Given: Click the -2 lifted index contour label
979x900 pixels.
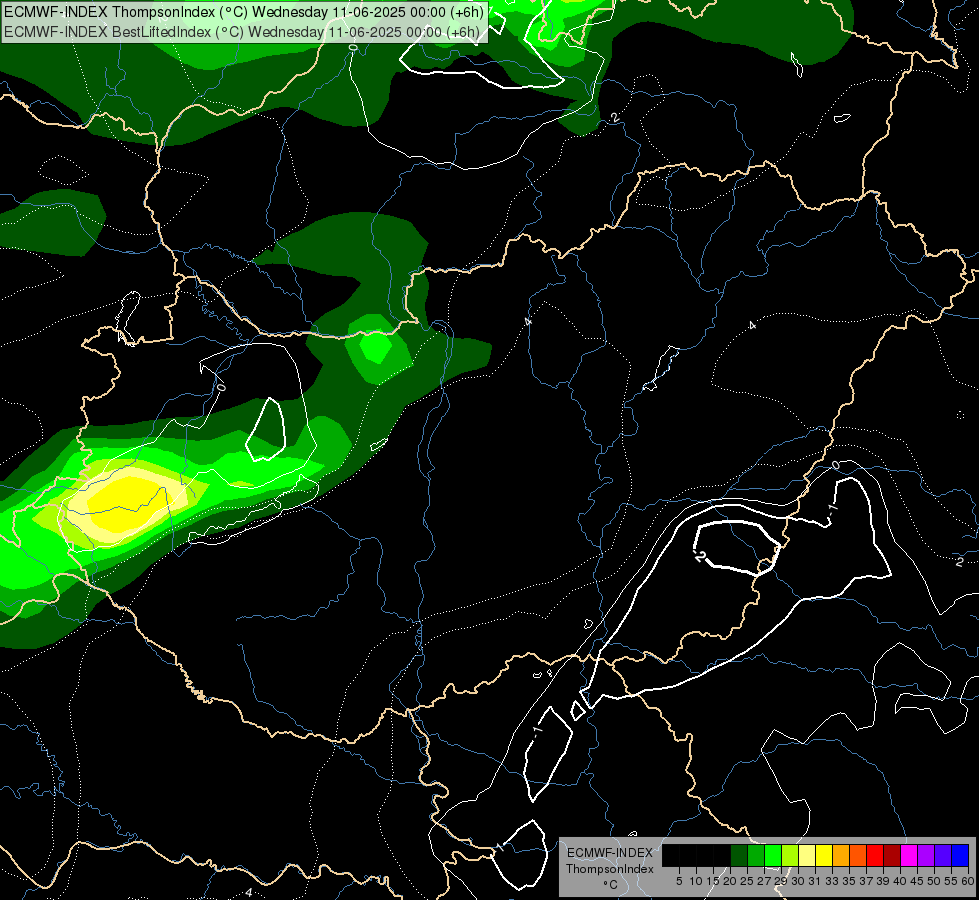Looking at the screenshot, I should pyautogui.click(x=699, y=555).
